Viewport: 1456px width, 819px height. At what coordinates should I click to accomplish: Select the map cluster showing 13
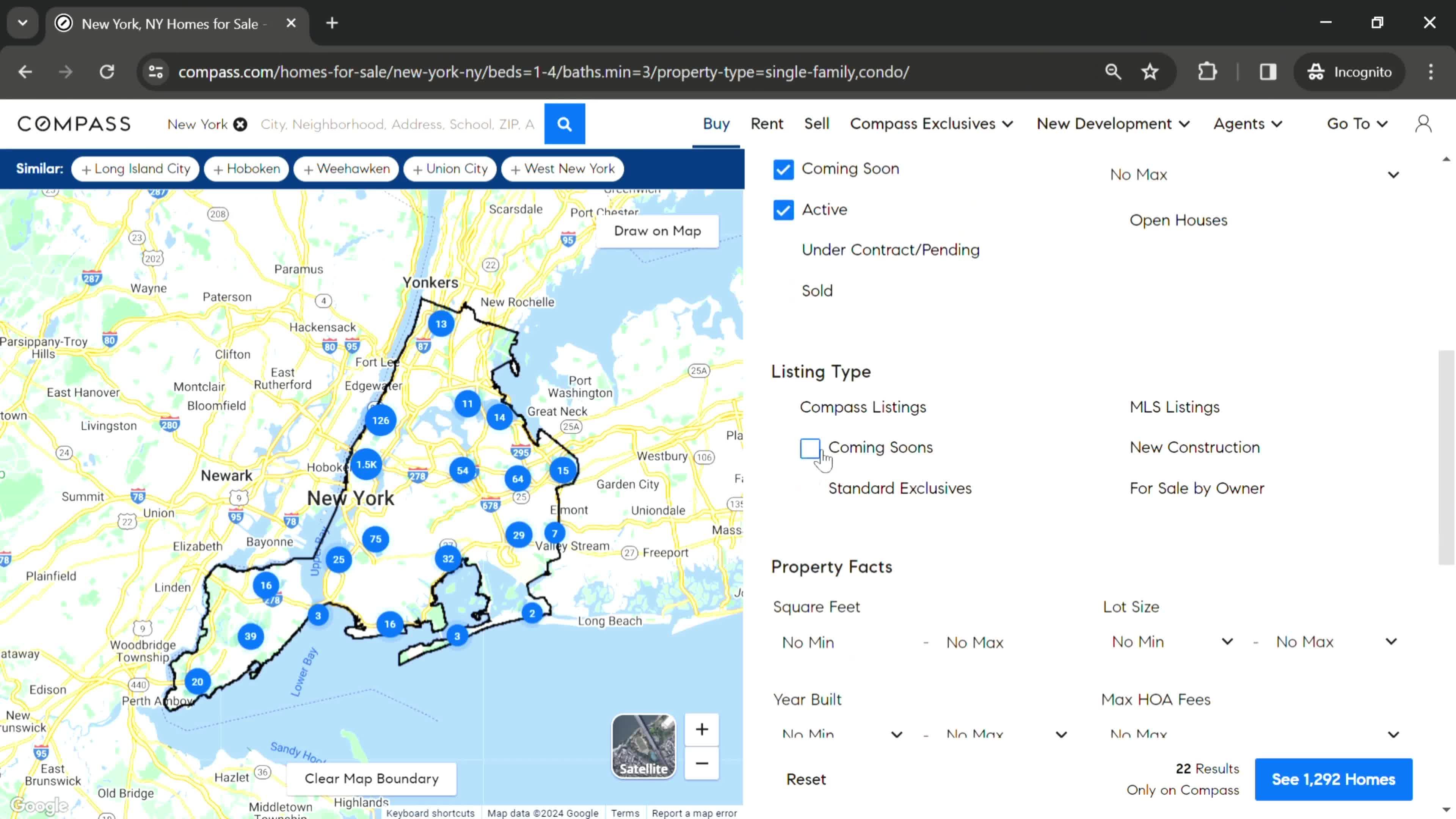tap(441, 324)
